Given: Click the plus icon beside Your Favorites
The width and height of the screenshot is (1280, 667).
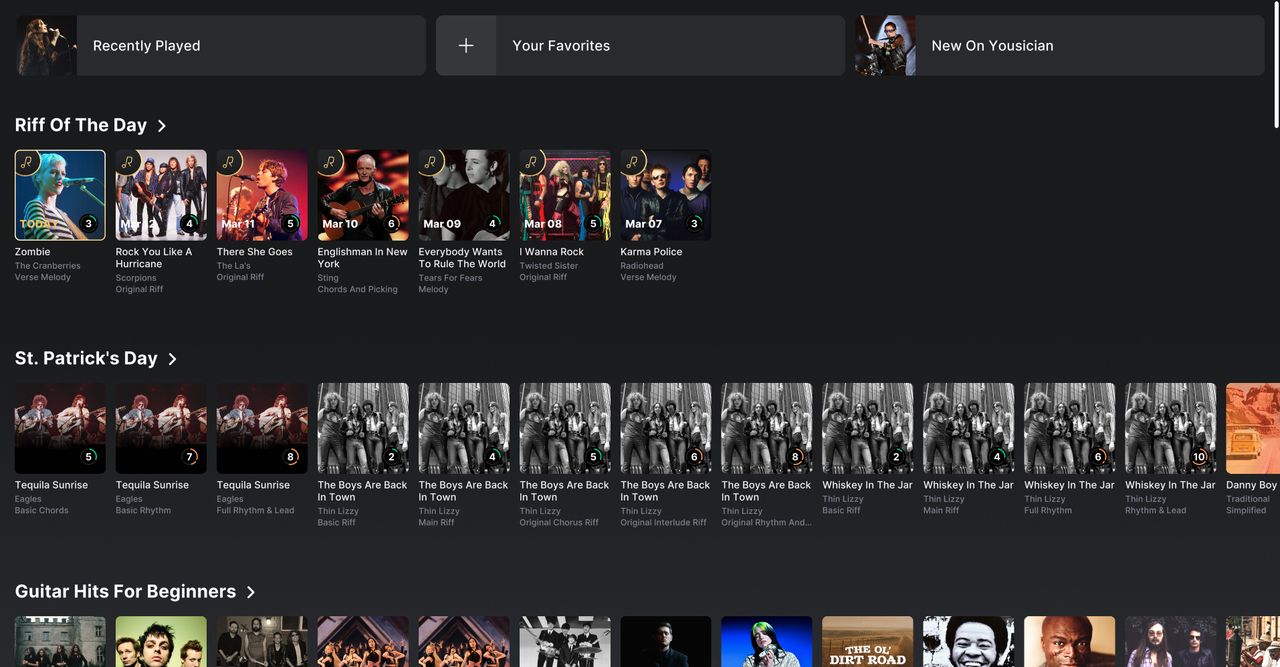Looking at the screenshot, I should 466,45.
